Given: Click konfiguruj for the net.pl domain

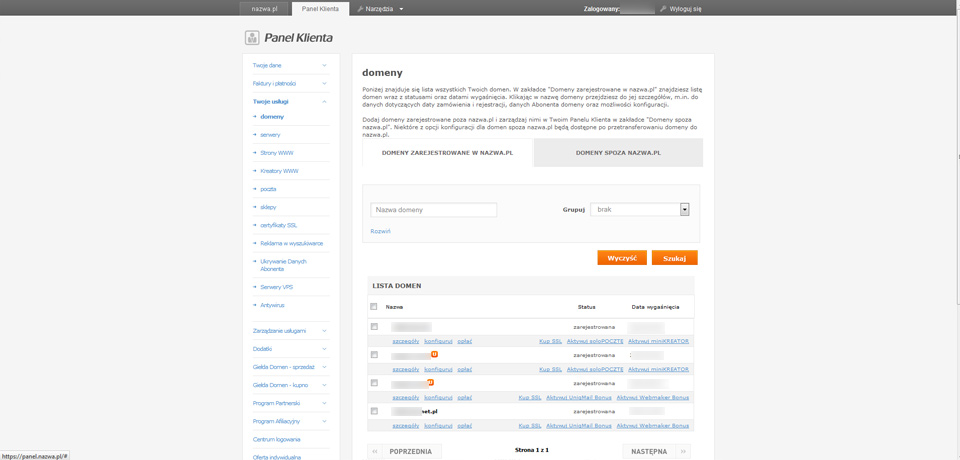Looking at the screenshot, I should [438, 426].
